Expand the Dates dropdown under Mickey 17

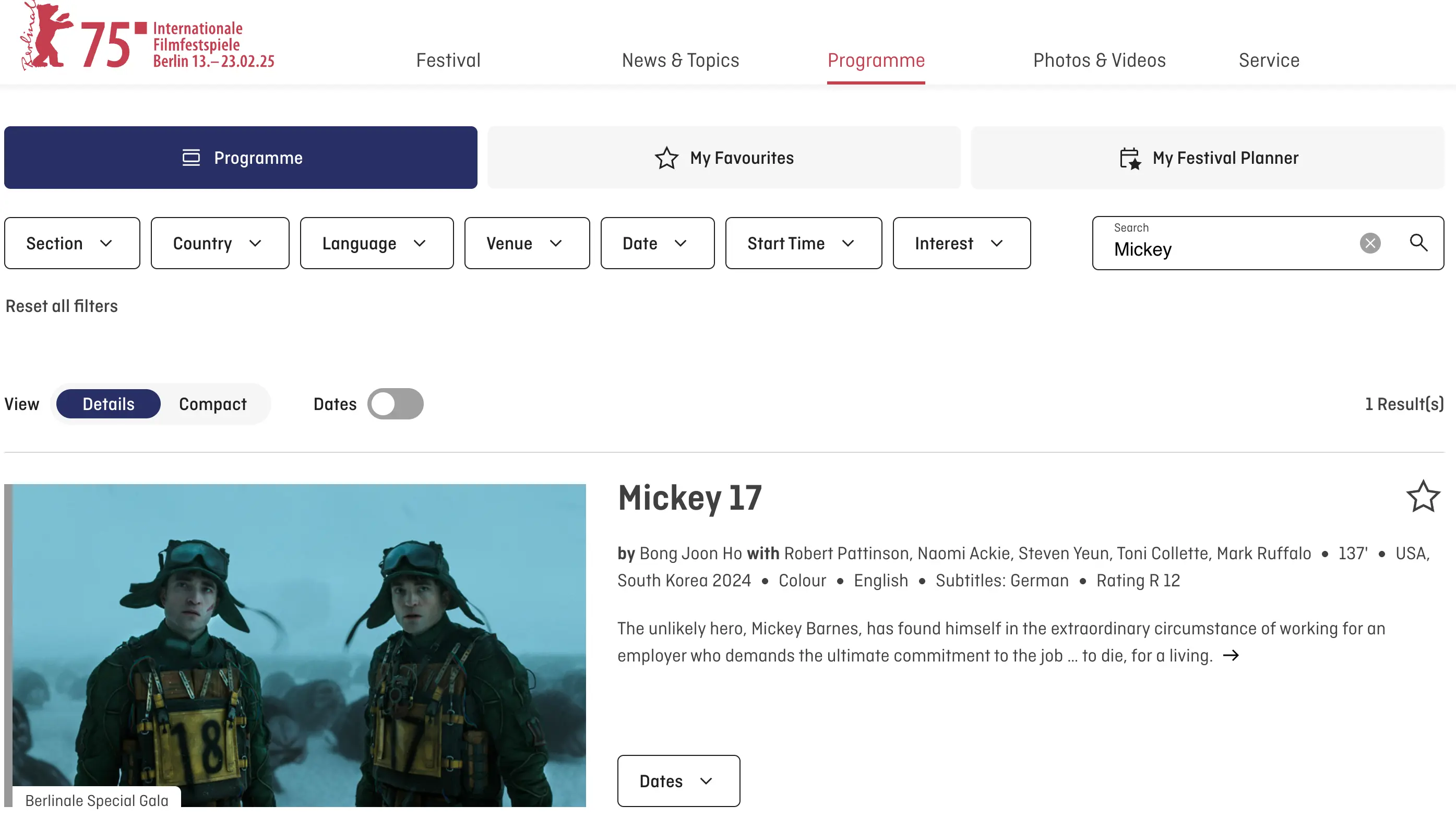point(678,781)
